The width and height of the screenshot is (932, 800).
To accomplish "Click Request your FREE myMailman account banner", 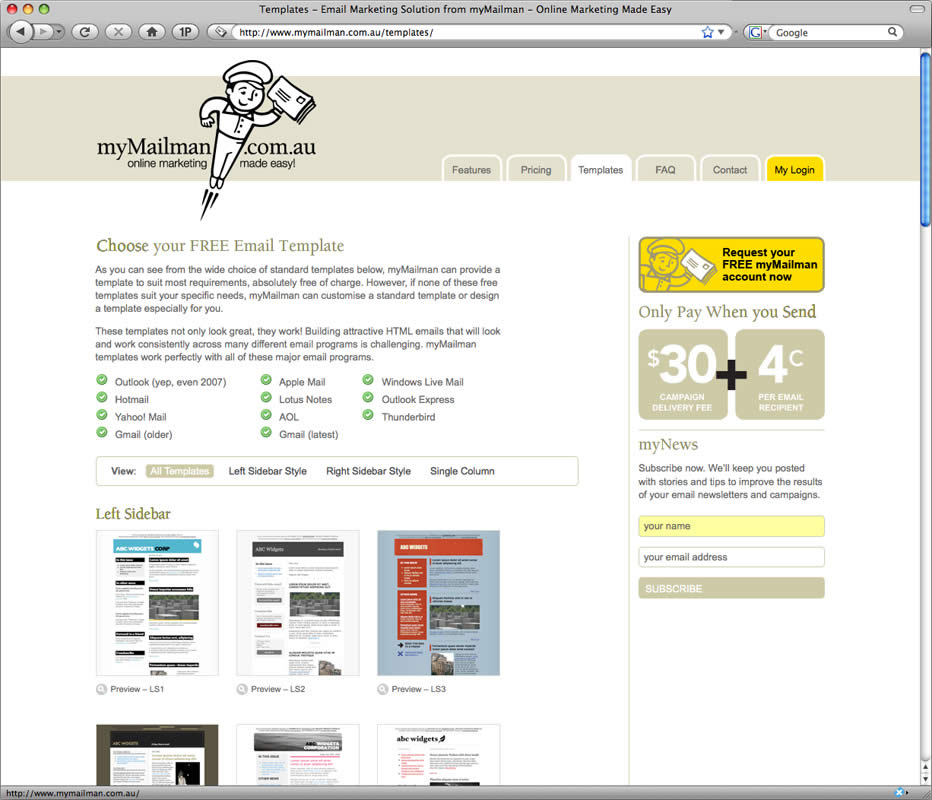I will pos(731,264).
